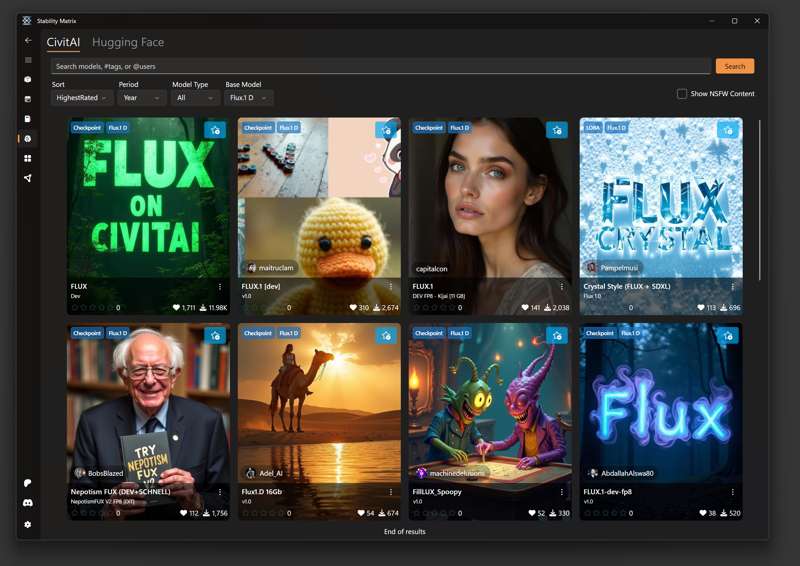Open the Period dropdown set to Year
The image size is (800, 566).
142,98
